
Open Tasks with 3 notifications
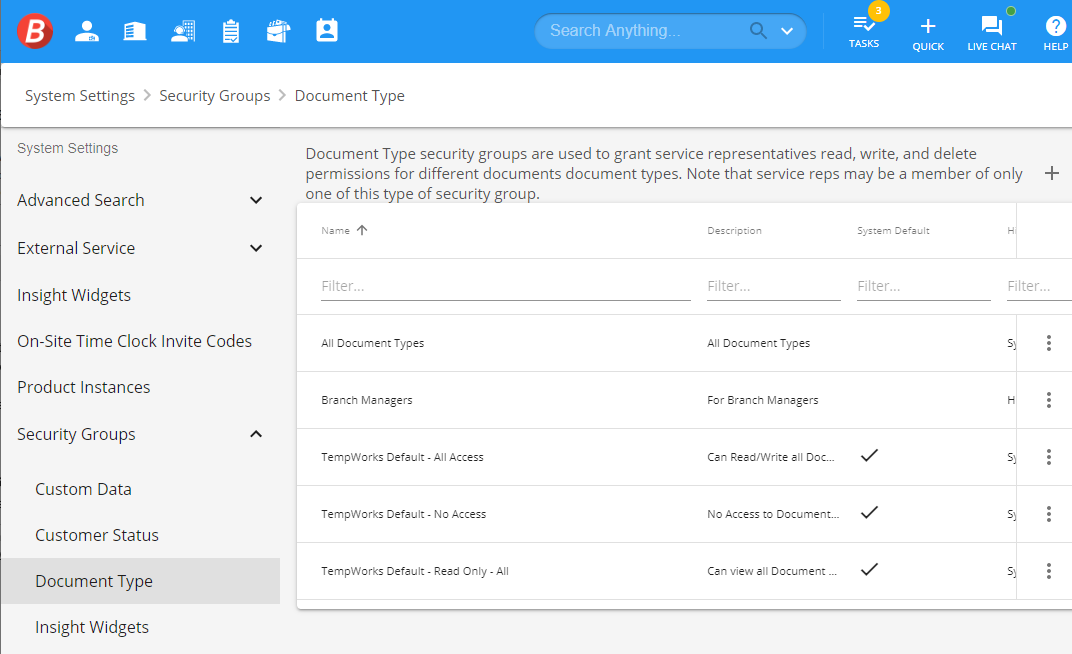coord(864,31)
